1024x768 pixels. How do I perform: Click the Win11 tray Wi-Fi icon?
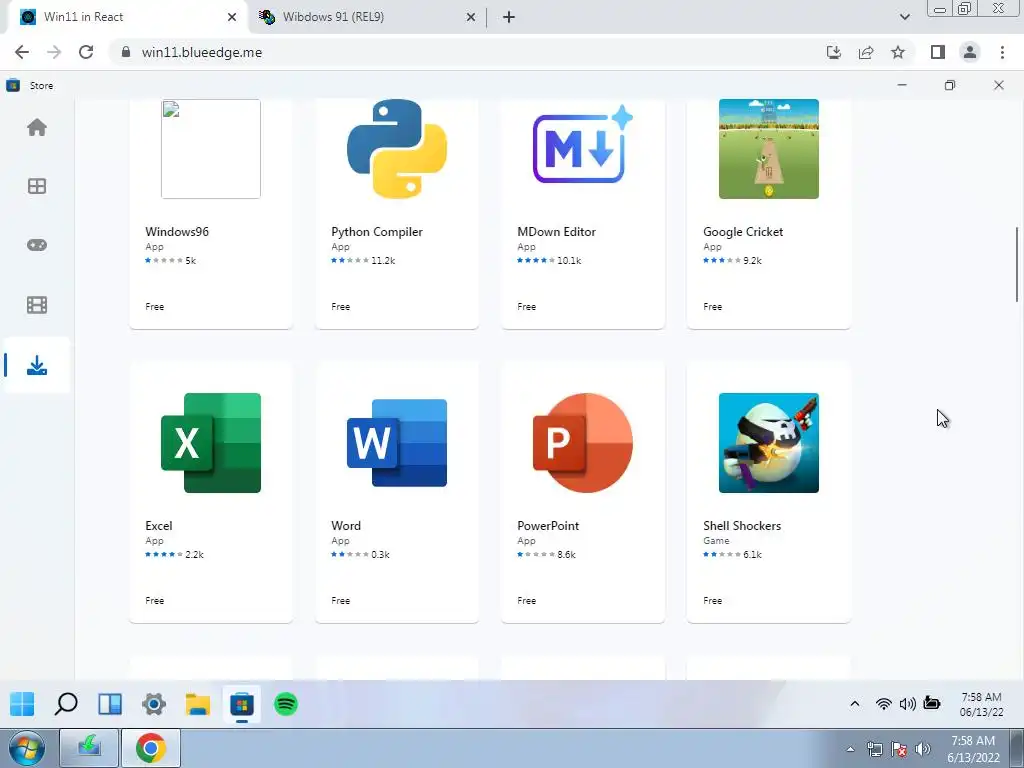884,703
